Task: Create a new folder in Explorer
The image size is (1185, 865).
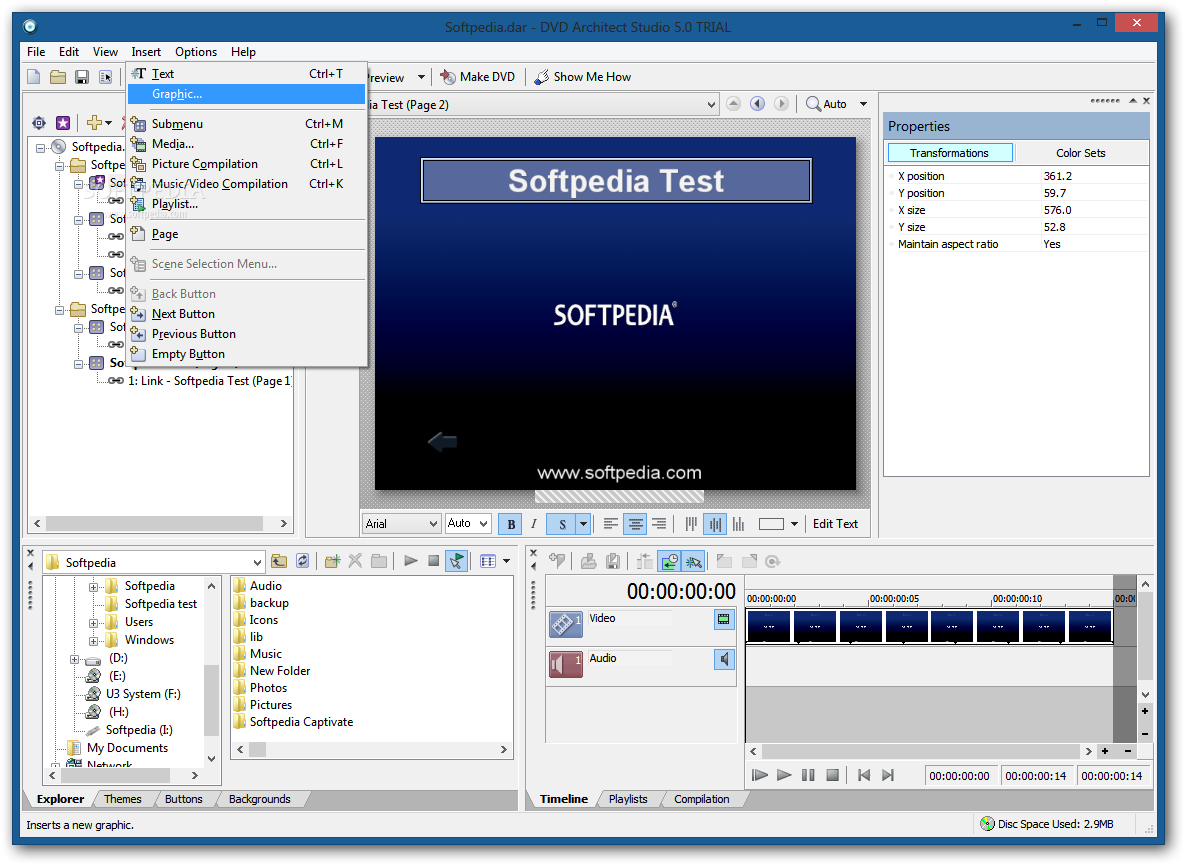Action: 332,561
